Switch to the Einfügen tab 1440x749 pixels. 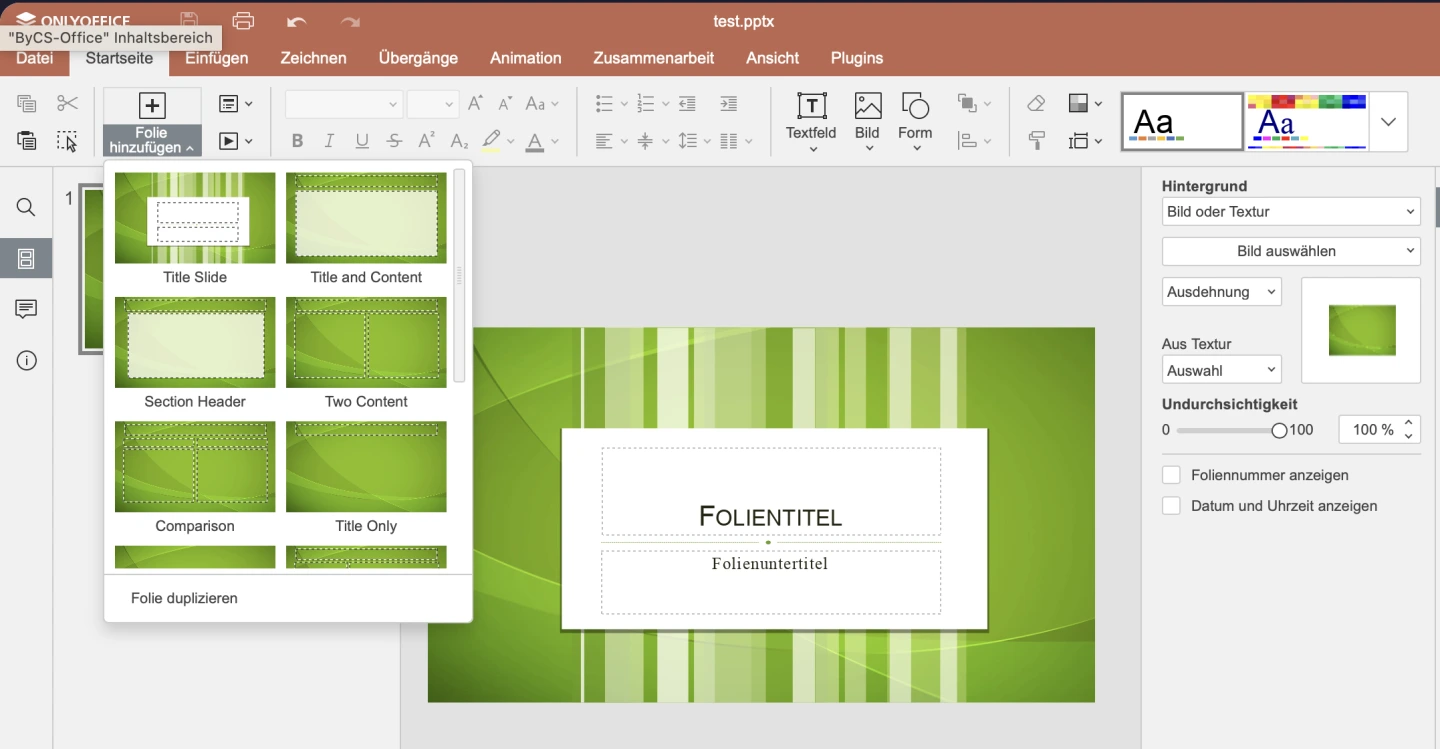[216, 58]
